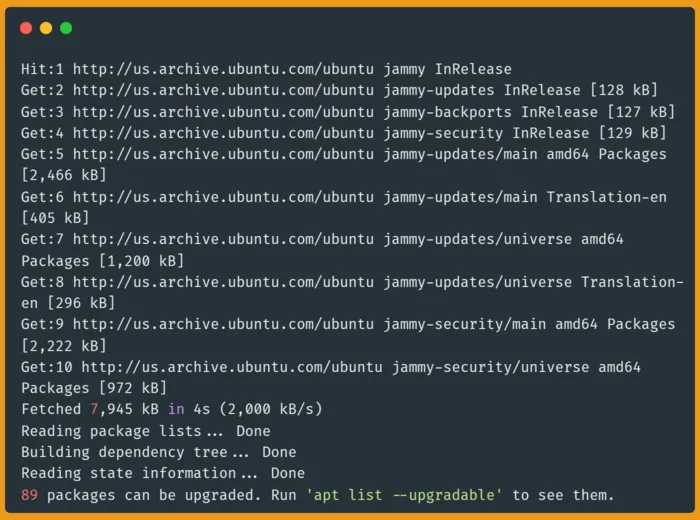Click the 'Get:6' jammy-updates/main Translation-en line
Viewport: 700px width, 520px height.
click(344, 197)
